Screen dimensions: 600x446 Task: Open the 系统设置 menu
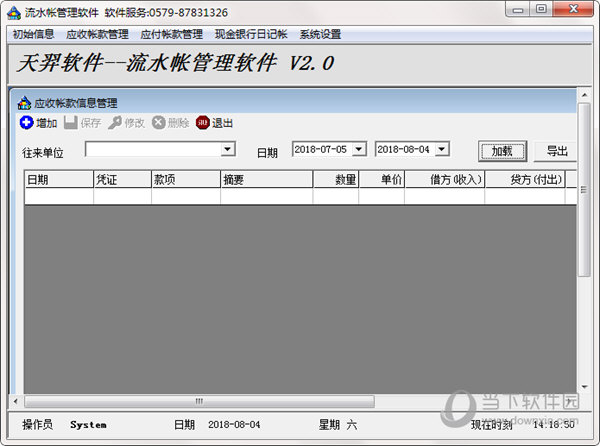[x=320, y=34]
